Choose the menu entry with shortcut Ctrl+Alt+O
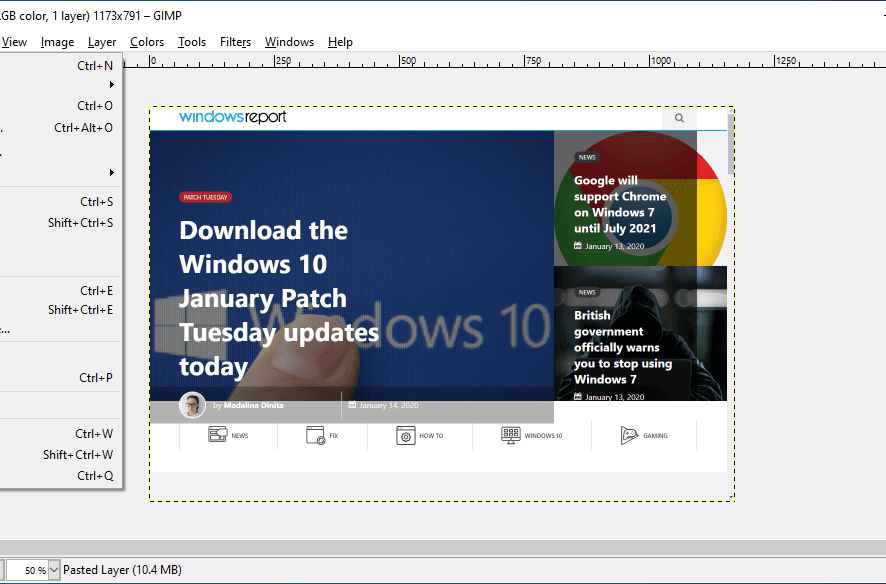The width and height of the screenshot is (886, 584). tap(60, 128)
